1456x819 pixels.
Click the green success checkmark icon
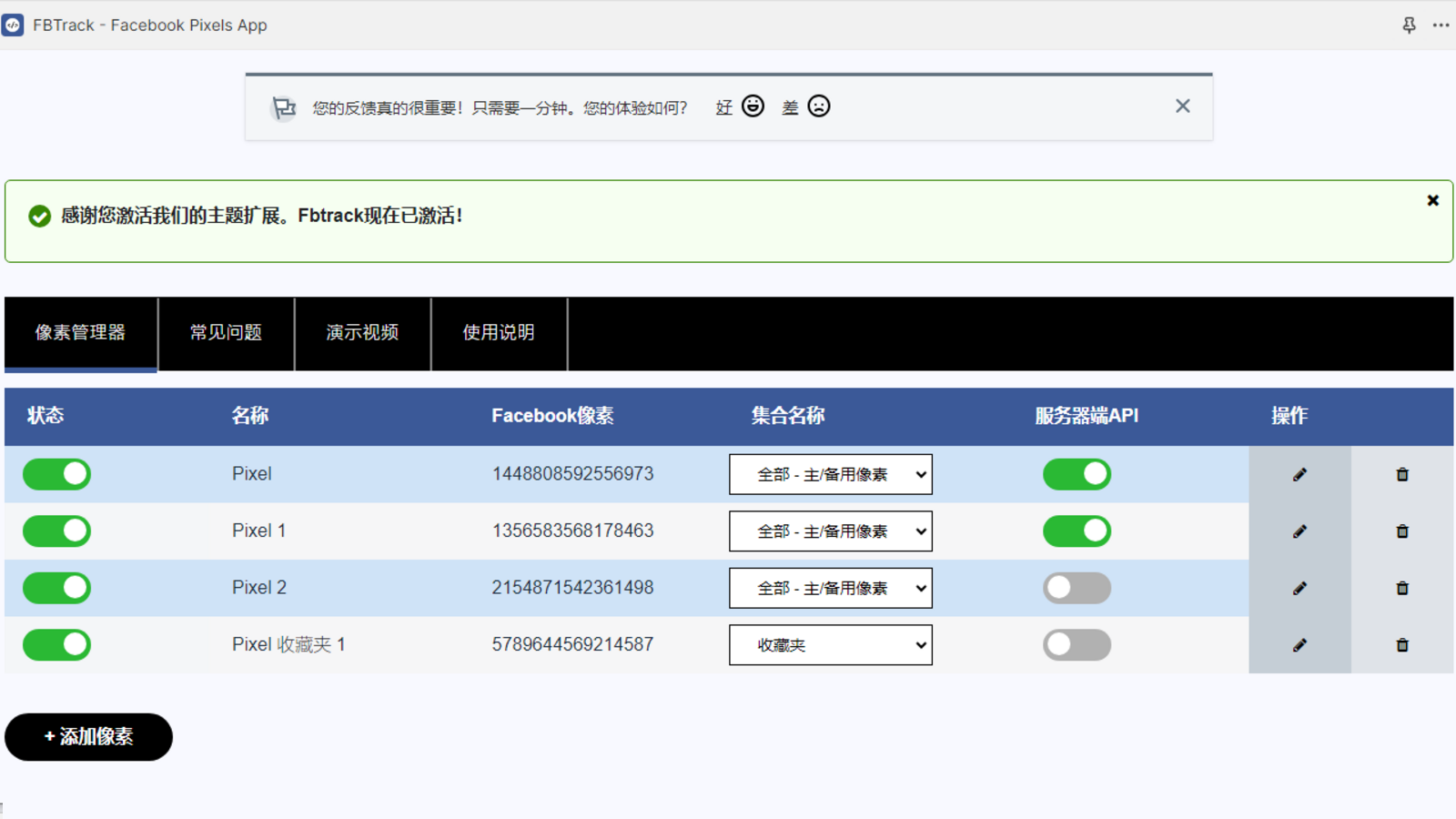pos(39,216)
